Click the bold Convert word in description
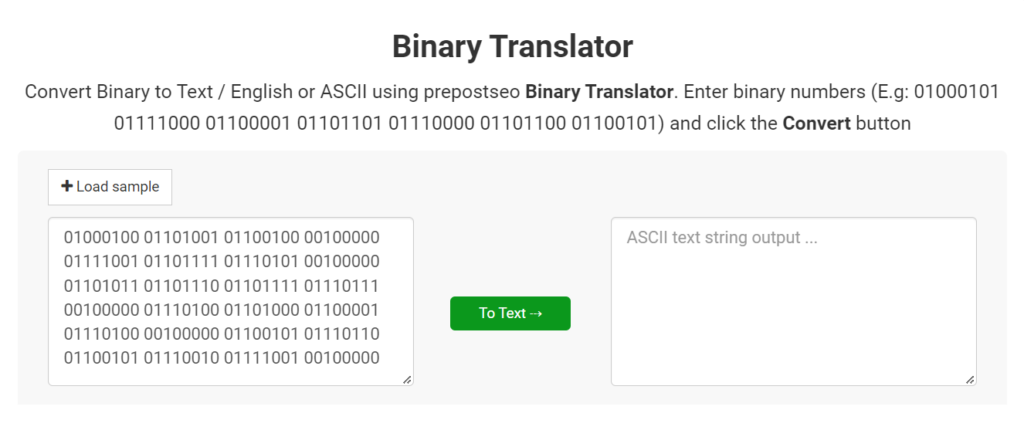Viewport: 1024px width, 437px height. coord(816,125)
